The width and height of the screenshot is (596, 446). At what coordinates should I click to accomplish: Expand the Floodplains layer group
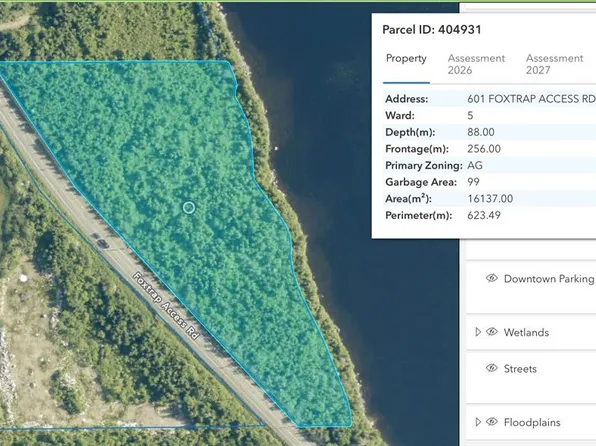pyautogui.click(x=478, y=422)
